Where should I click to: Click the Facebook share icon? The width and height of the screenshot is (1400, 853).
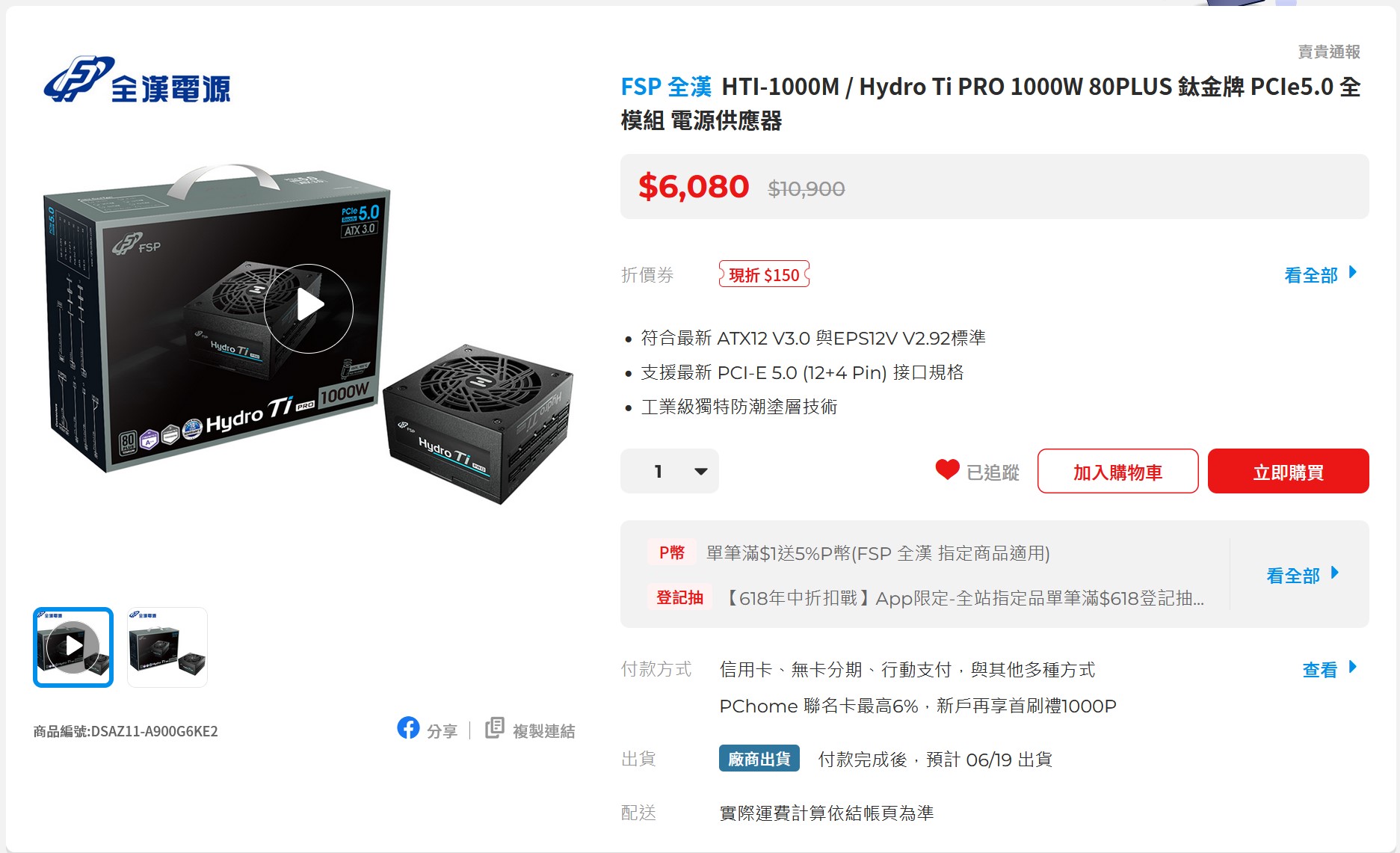408,727
